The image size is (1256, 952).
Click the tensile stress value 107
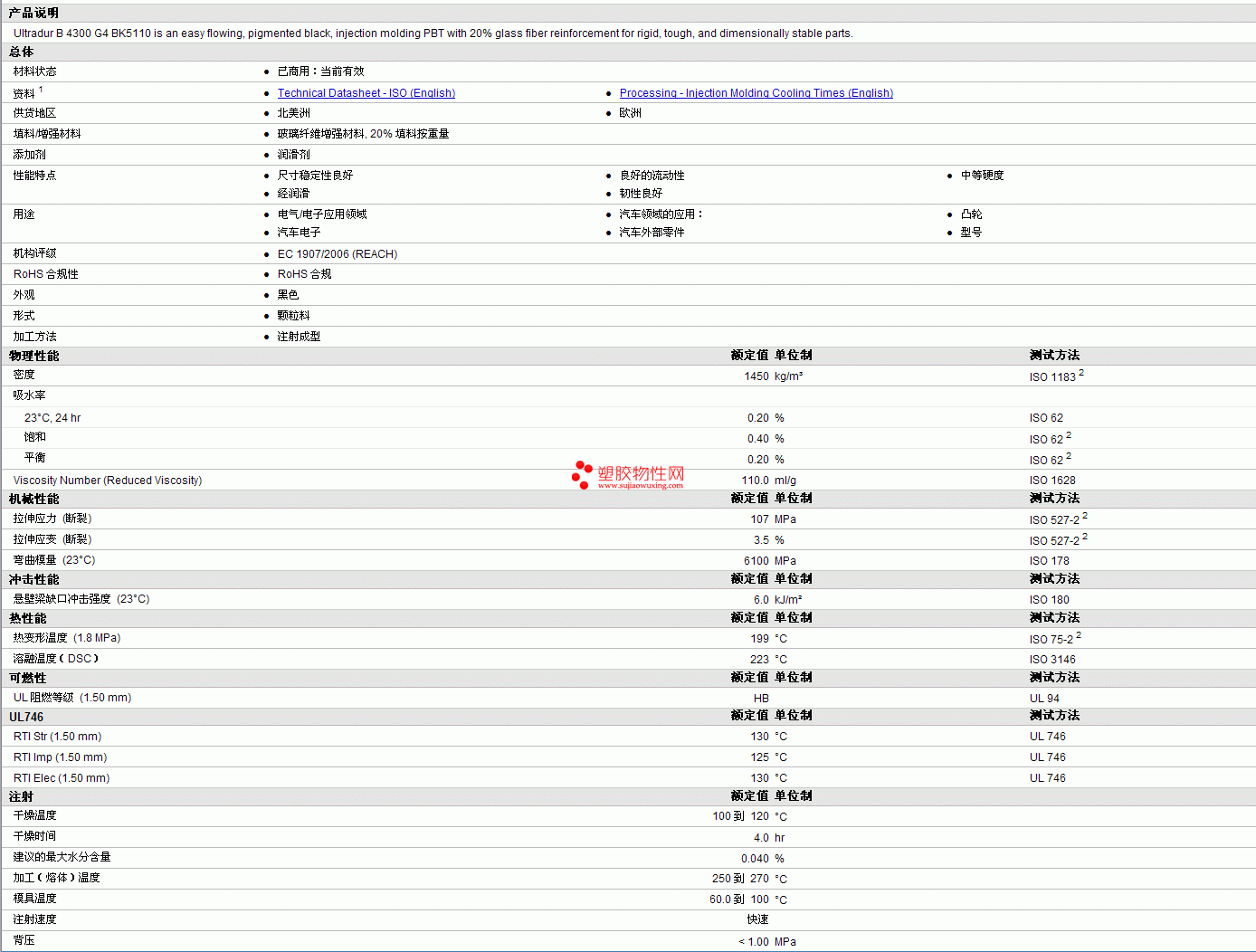759,519
